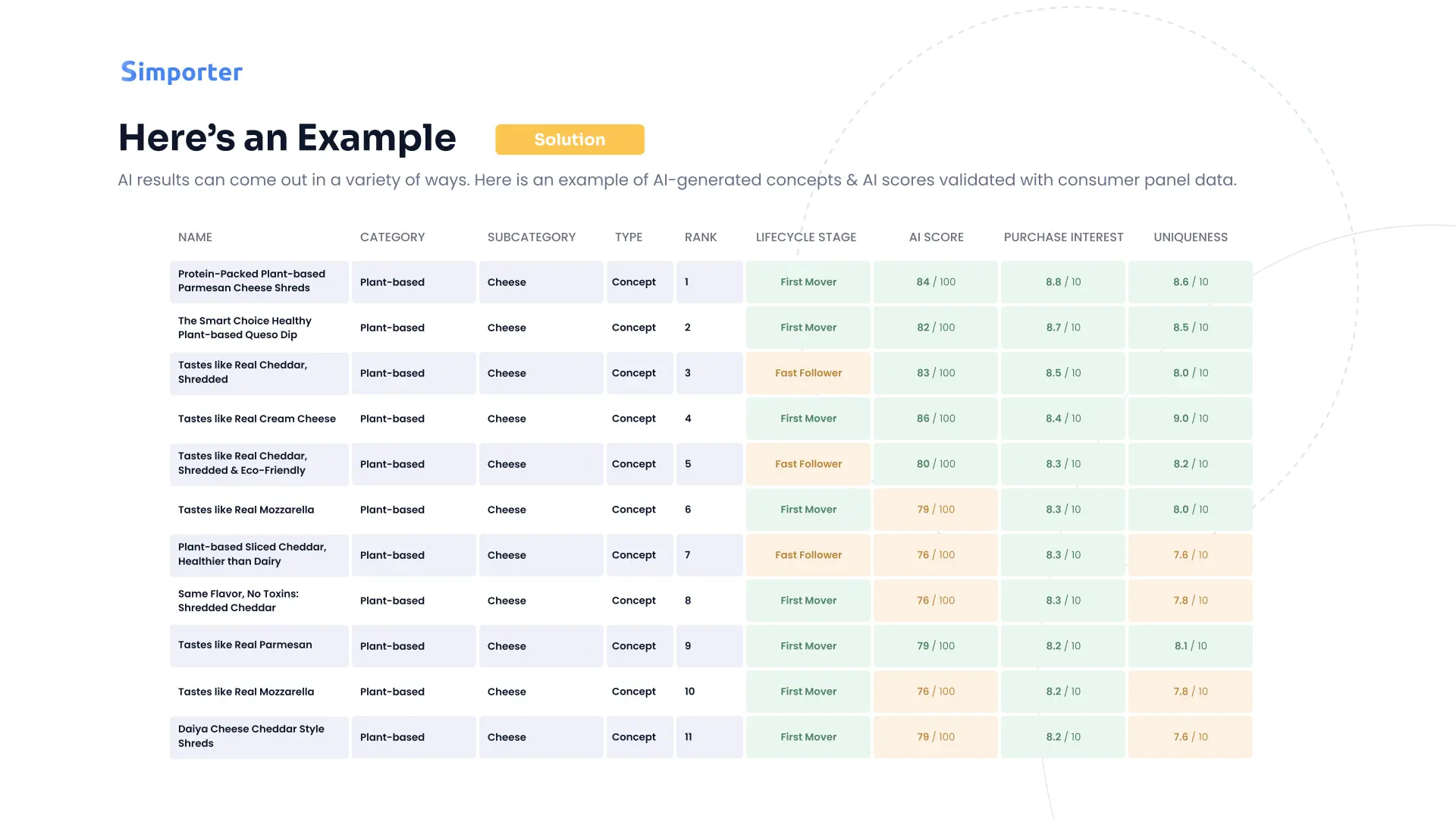Click the yellow Solution badge
The height and width of the screenshot is (819, 1456).
[570, 140]
